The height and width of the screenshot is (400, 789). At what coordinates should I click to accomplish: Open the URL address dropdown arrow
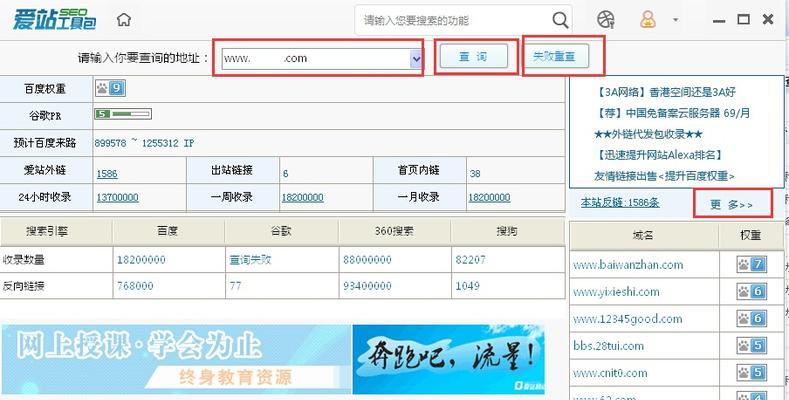click(x=416, y=59)
